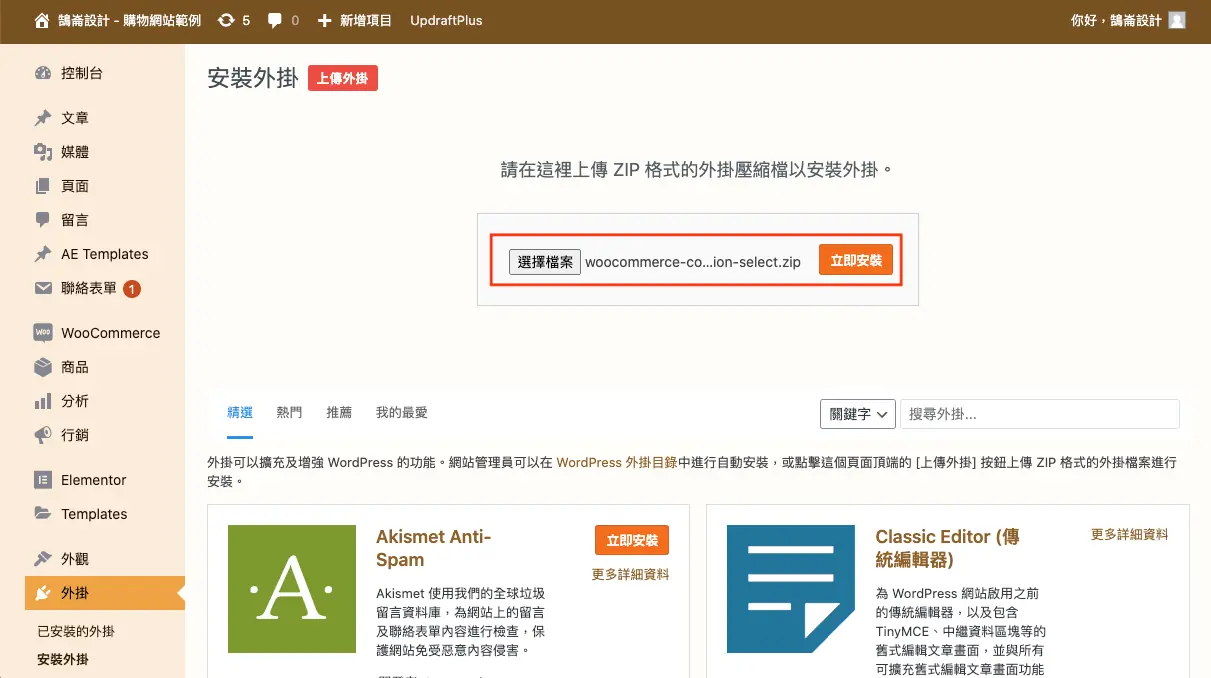
Task: Click the home icon in admin bar
Action: 41,20
